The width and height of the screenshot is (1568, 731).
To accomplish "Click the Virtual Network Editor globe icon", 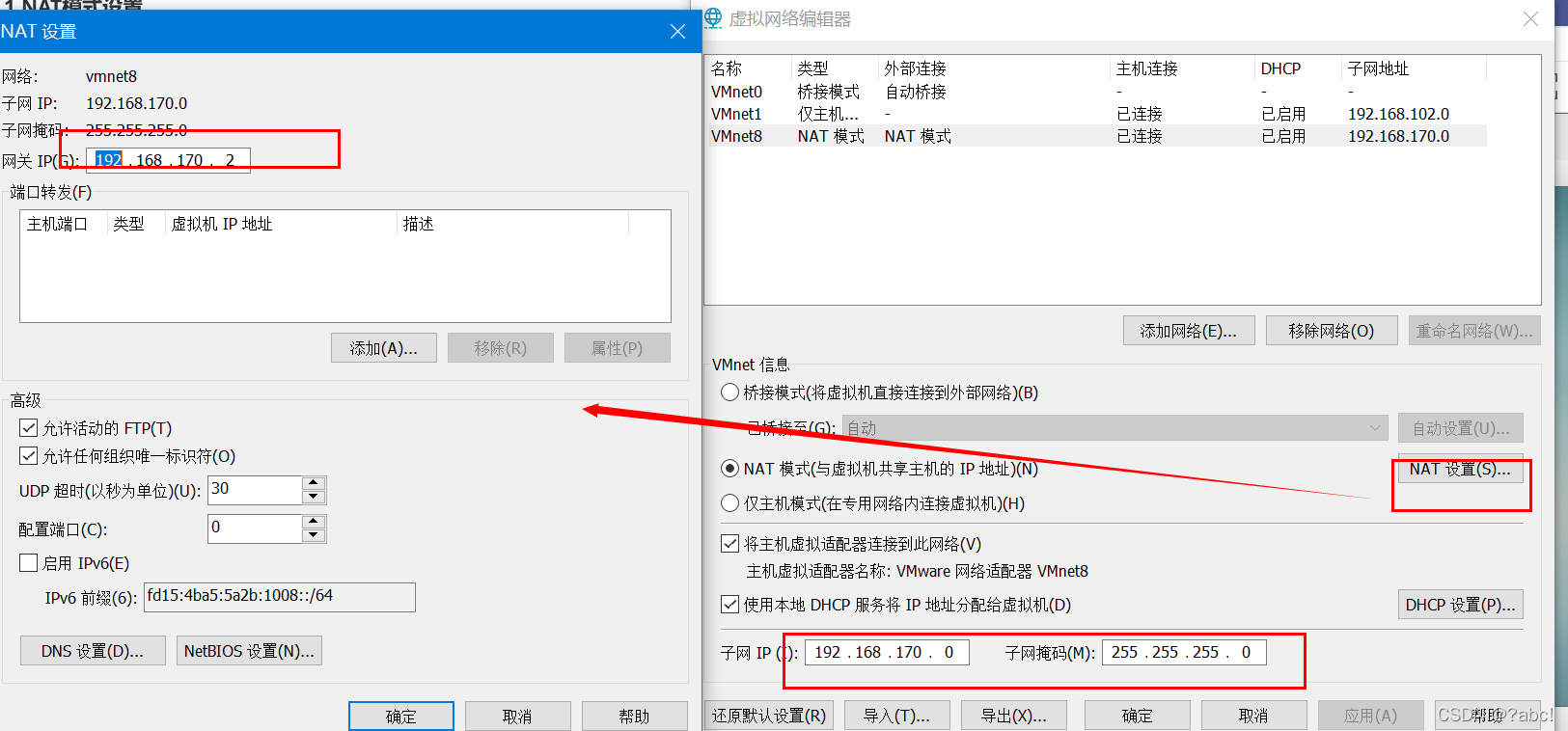I will (713, 18).
